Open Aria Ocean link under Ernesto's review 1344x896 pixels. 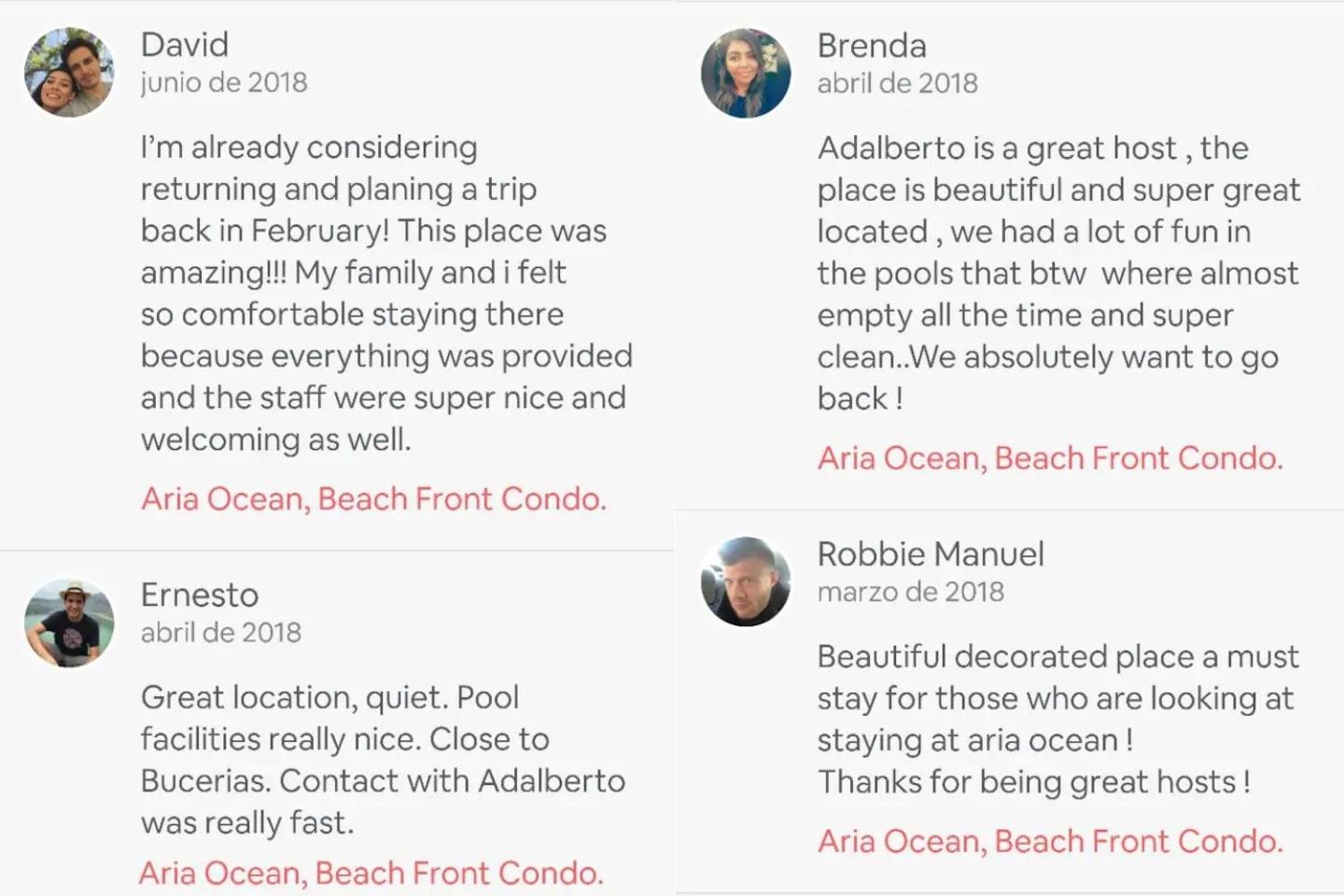371,873
